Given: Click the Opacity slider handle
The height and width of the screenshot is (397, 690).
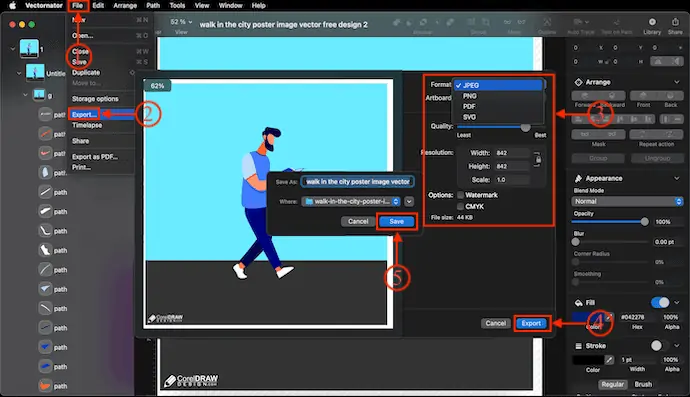Looking at the screenshot, I should pos(644,222).
